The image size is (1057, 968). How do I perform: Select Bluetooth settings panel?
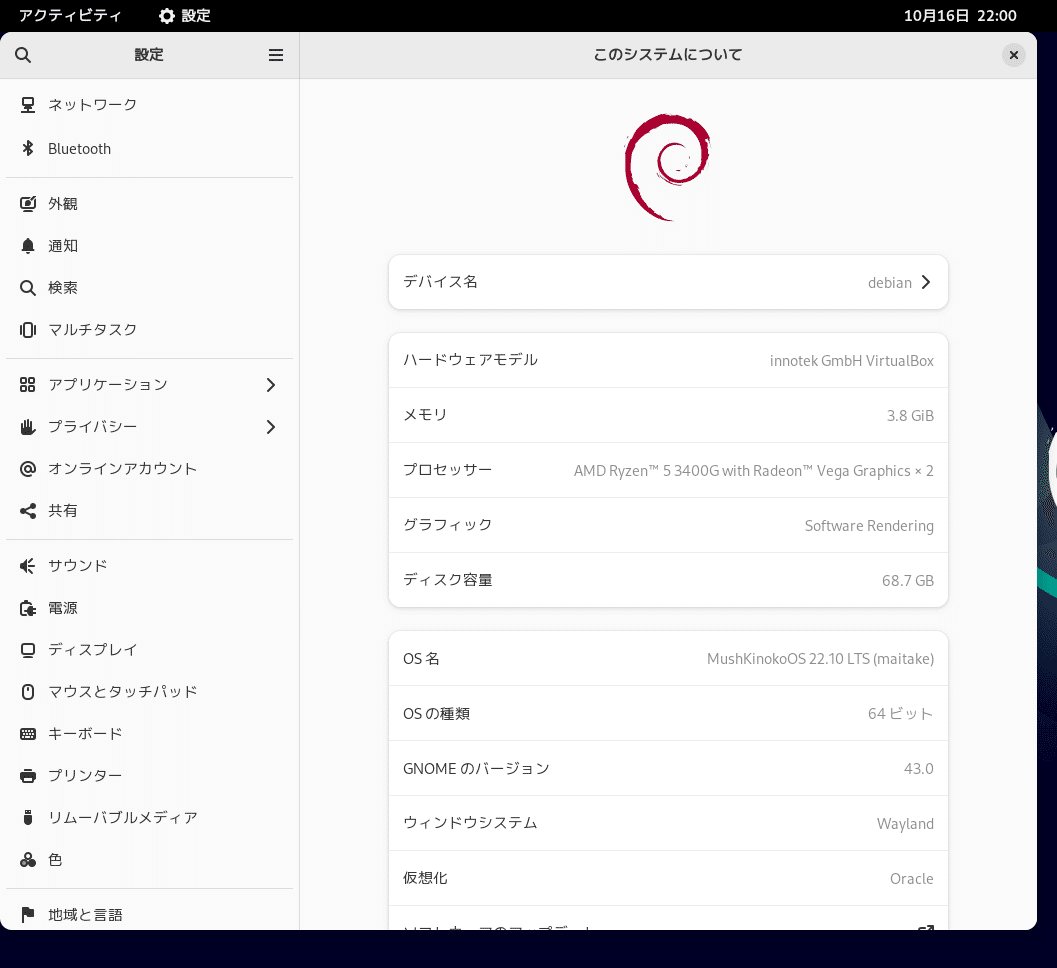coord(150,148)
